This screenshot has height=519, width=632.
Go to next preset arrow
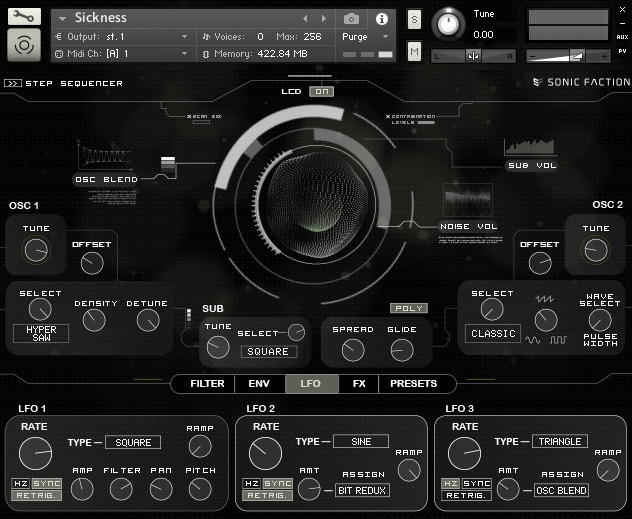pos(323,19)
